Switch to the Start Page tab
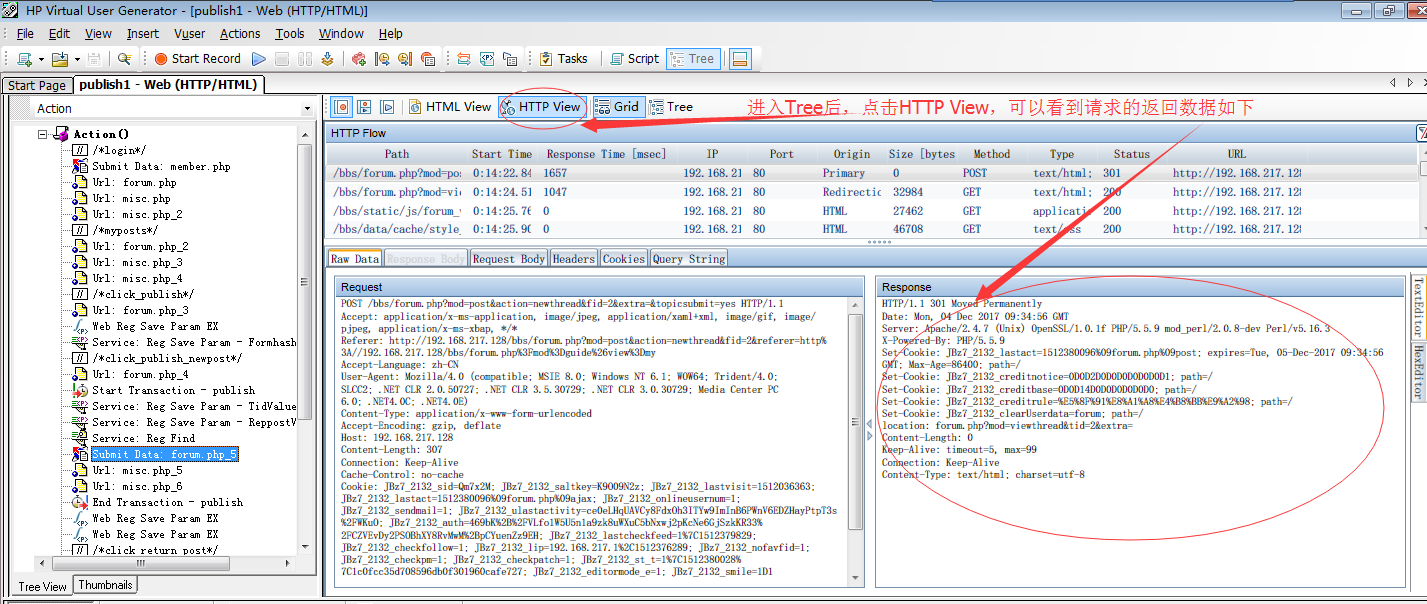 37,85
